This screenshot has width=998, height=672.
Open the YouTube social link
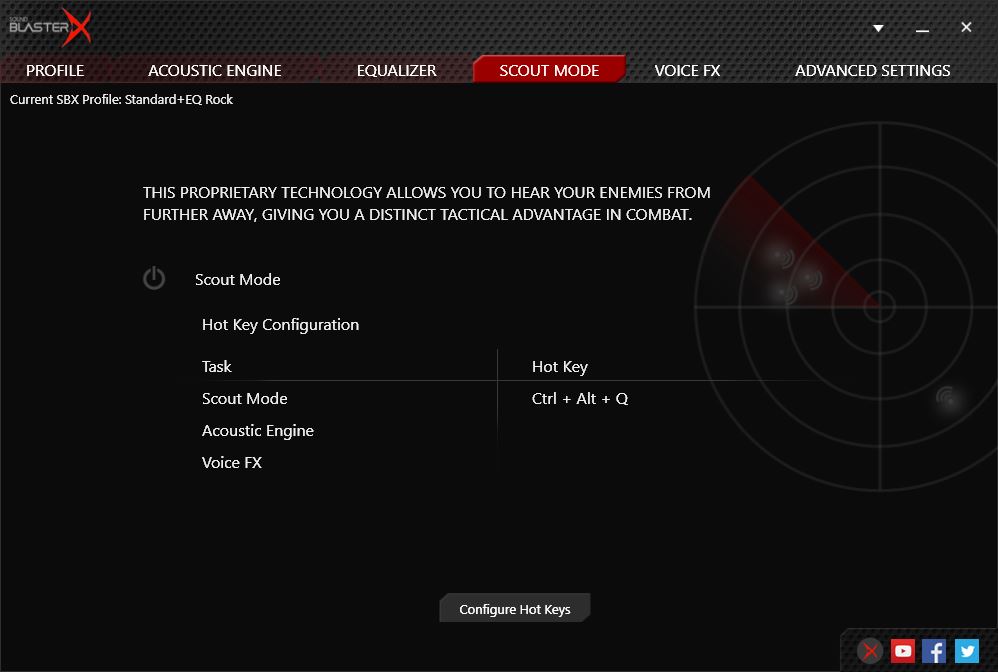[903, 651]
